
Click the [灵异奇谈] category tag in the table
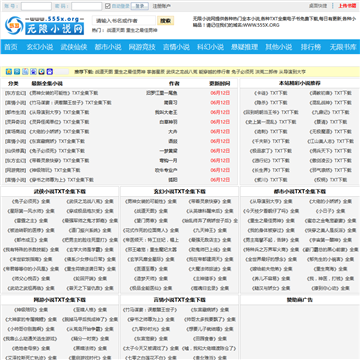15,122
